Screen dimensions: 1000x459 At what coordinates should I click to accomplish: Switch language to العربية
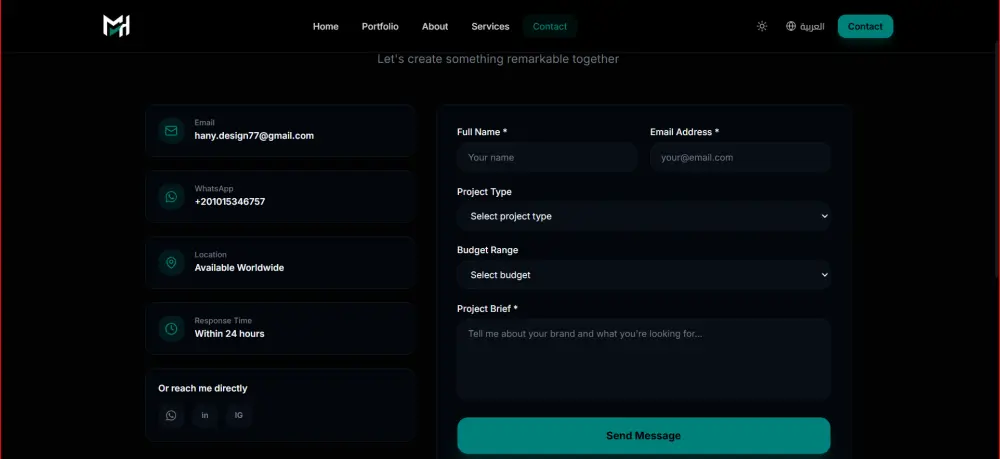coord(812,26)
